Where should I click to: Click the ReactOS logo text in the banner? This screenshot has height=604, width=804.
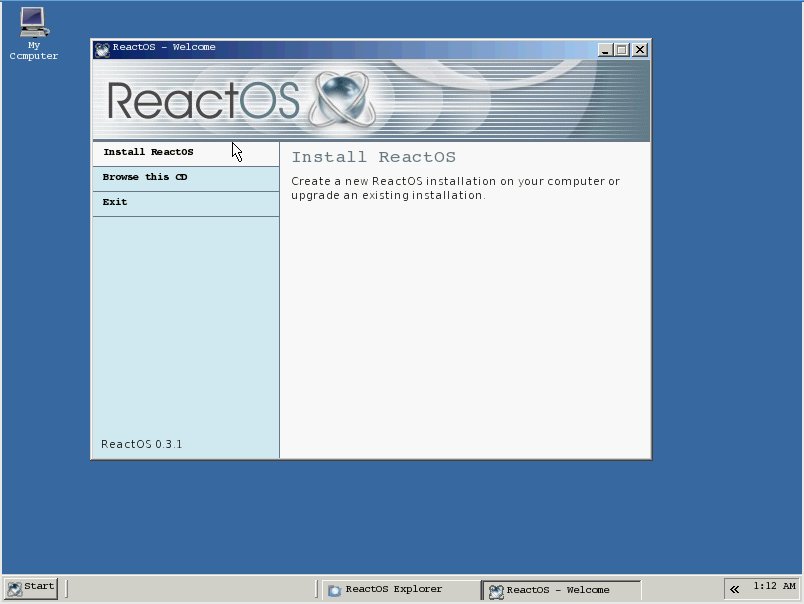pos(203,101)
